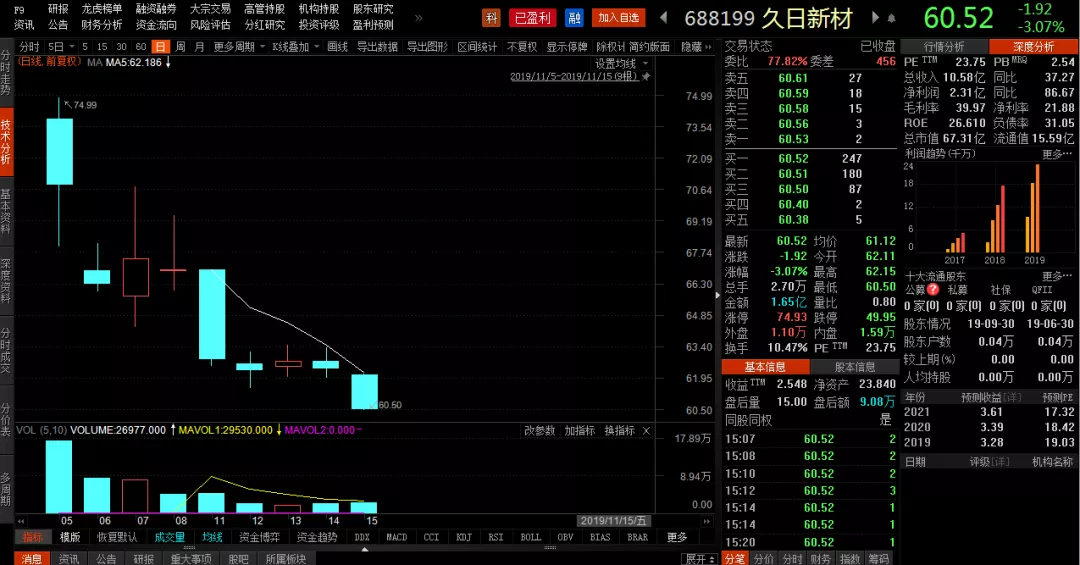Select the MACD indicator

pos(397,537)
